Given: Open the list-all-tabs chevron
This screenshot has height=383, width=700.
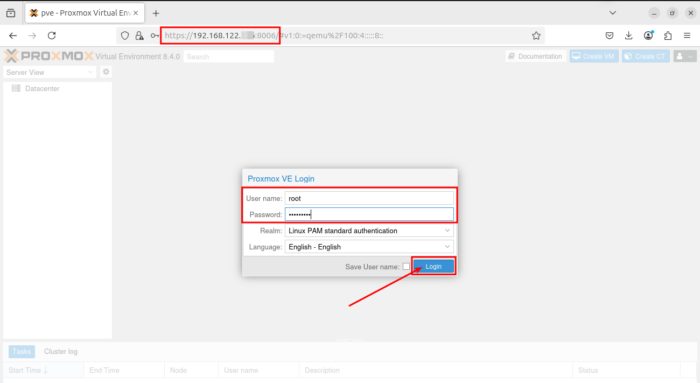Looking at the screenshot, I should point(612,13).
